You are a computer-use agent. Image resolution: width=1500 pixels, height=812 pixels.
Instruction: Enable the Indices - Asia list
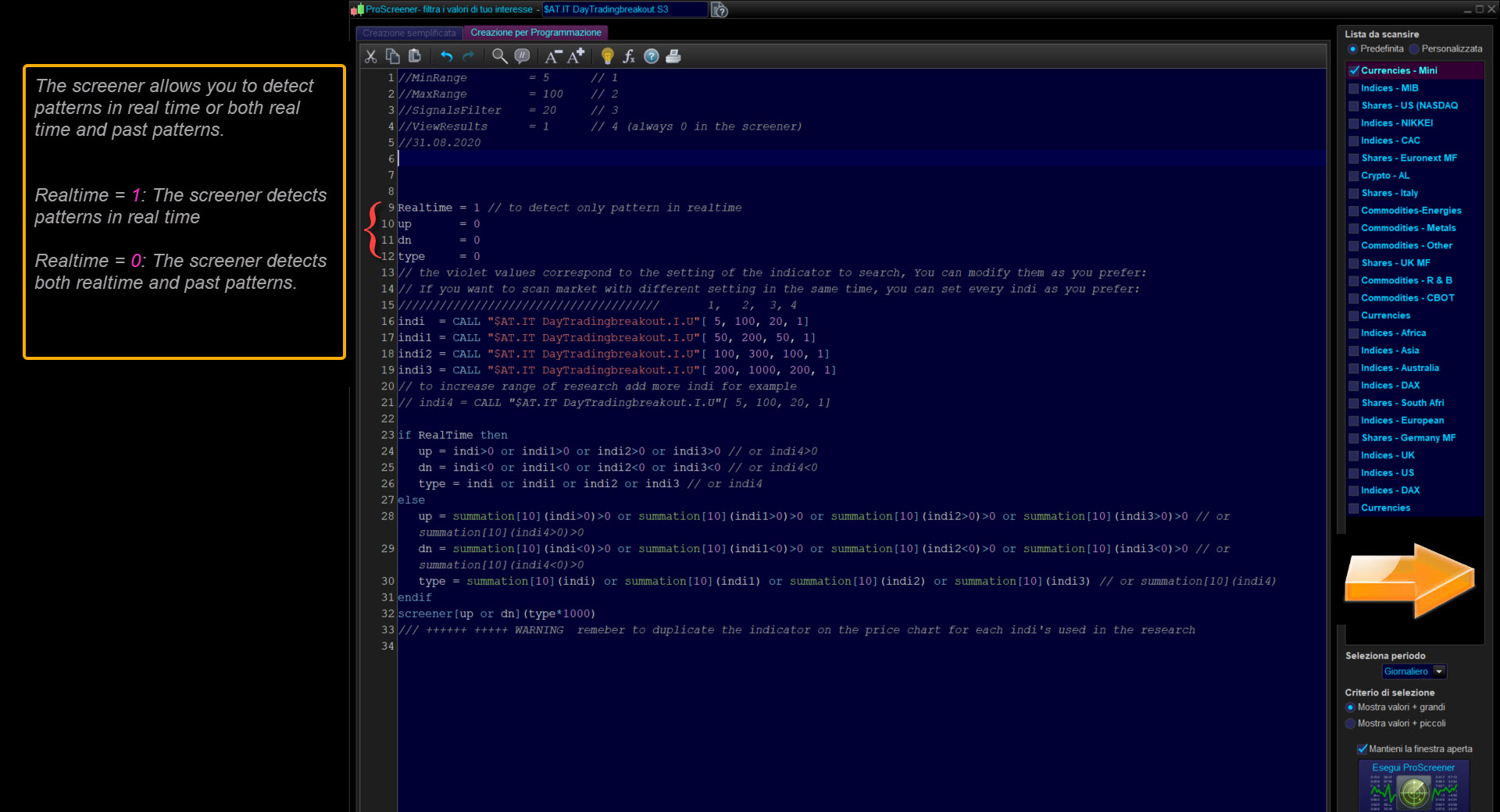tap(1354, 351)
